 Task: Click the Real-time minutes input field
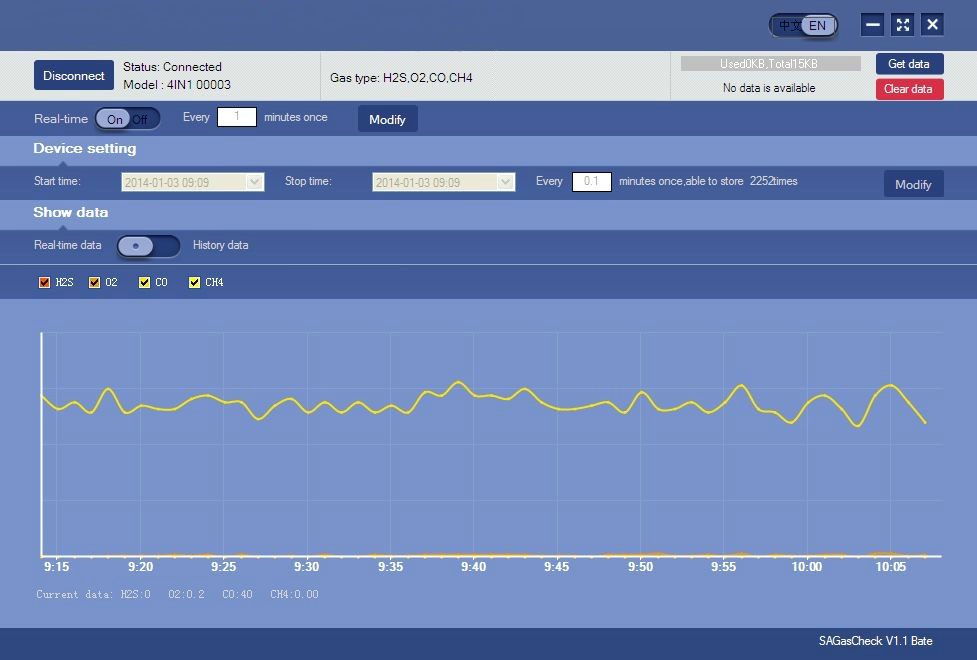237,117
